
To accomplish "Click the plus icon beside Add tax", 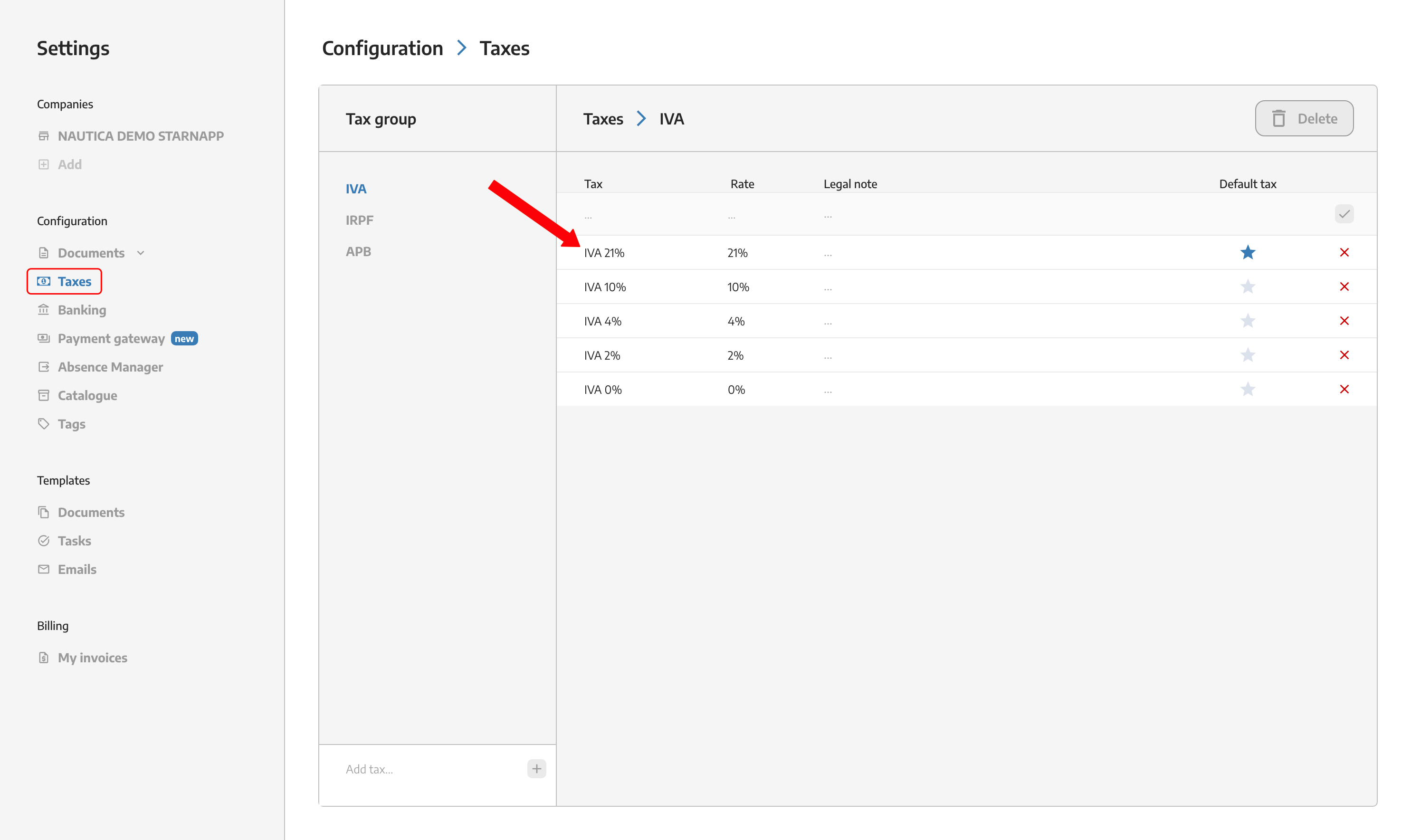I will (536, 769).
